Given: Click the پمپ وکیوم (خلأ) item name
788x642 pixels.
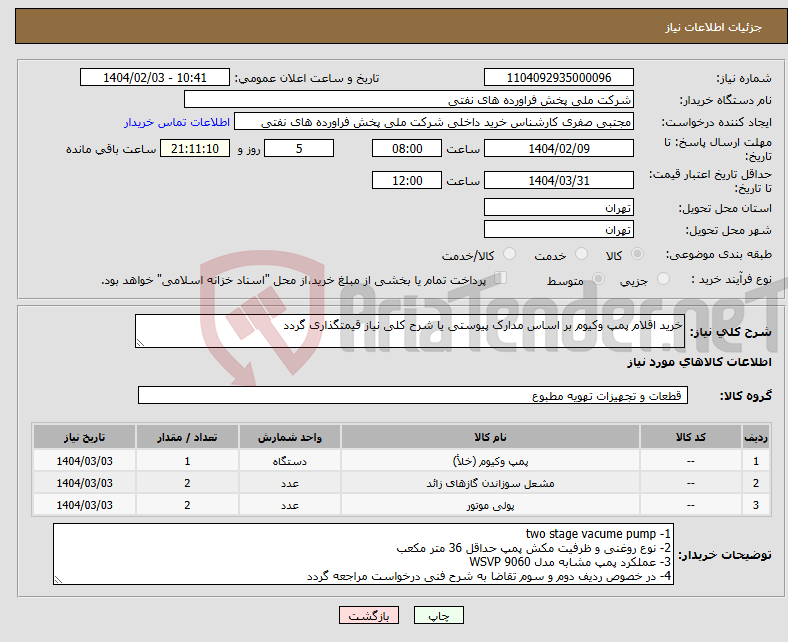Looking at the screenshot, I should pyautogui.click(x=490, y=461).
